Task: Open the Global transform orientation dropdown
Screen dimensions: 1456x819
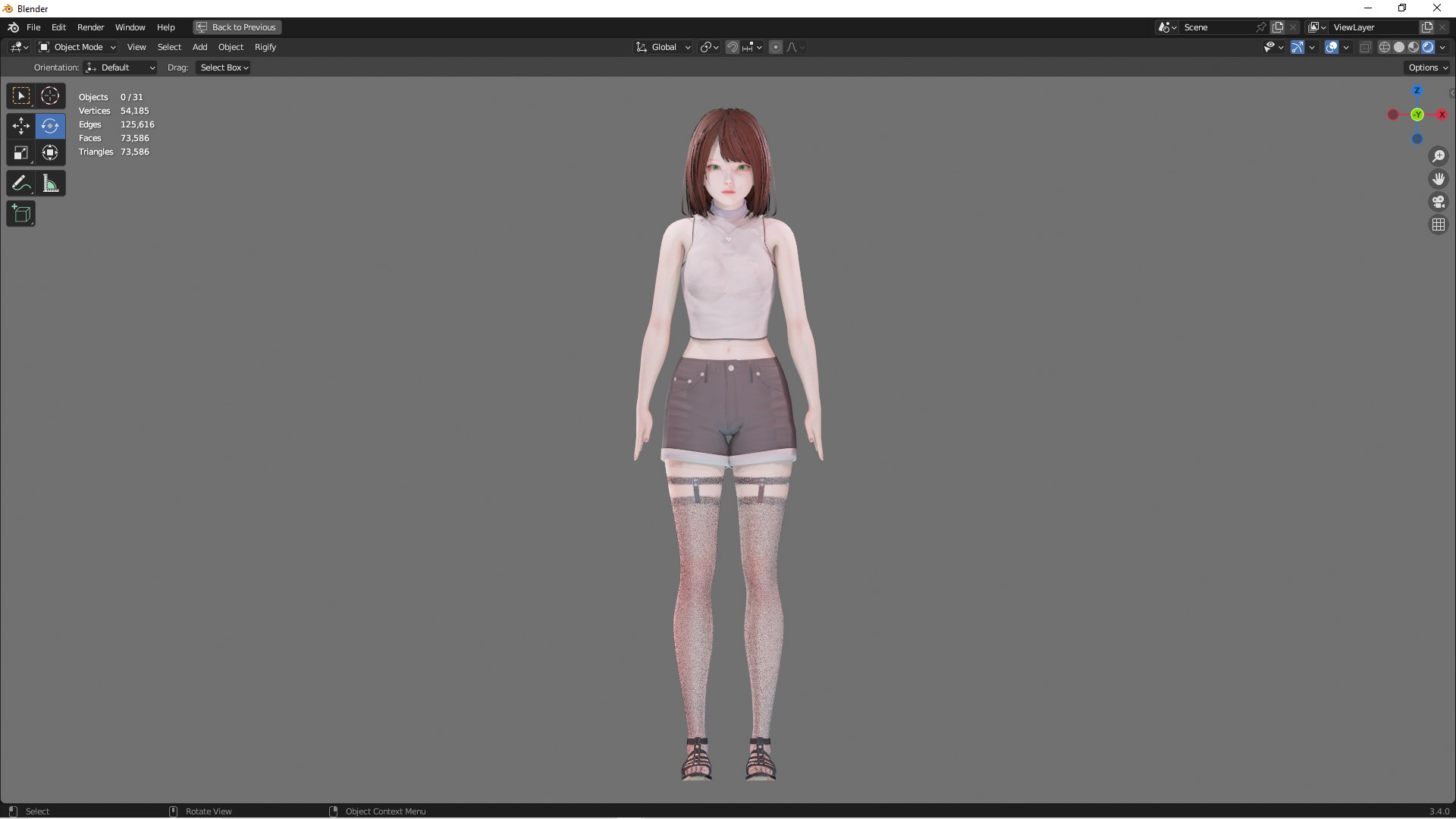Action: click(664, 47)
